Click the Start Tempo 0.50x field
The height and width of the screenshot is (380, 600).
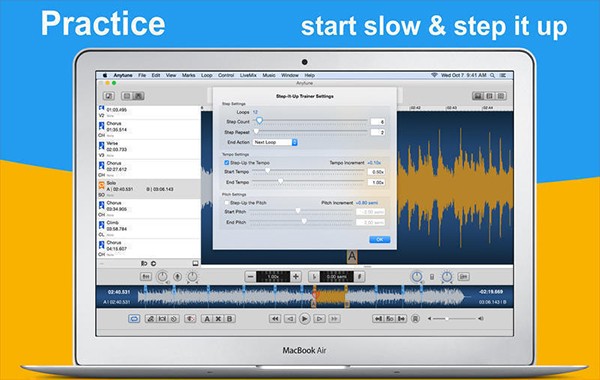pos(376,172)
